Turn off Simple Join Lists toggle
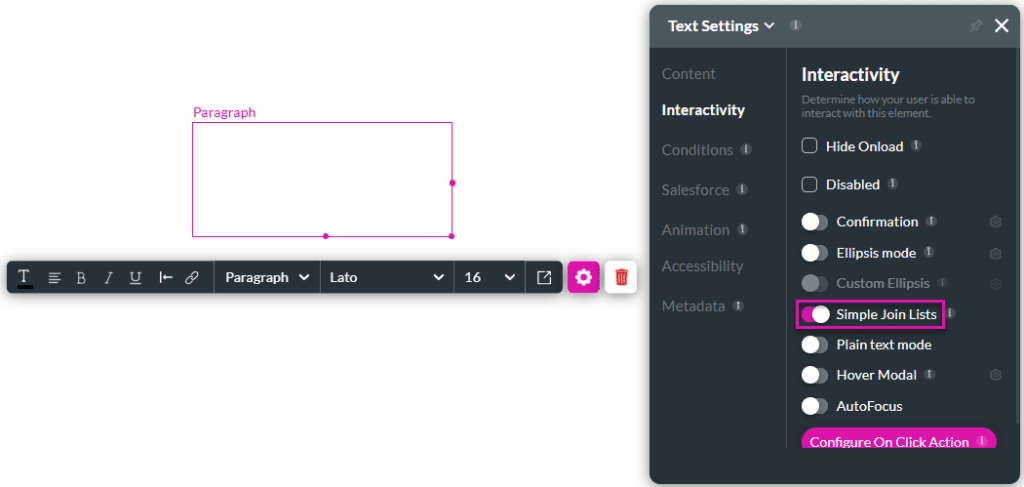Viewport: 1024px width, 487px height. pyautogui.click(x=815, y=314)
